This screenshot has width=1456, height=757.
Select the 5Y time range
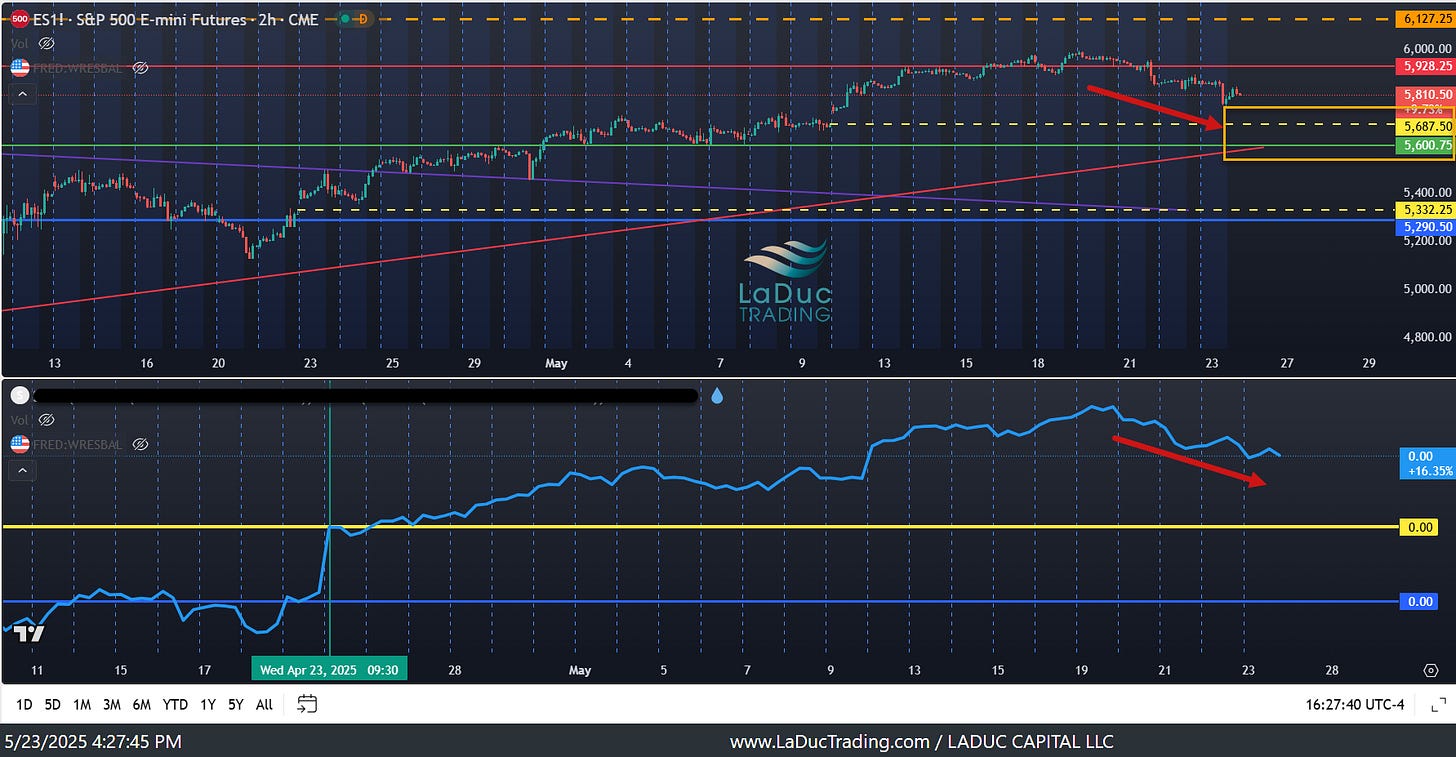coord(235,705)
